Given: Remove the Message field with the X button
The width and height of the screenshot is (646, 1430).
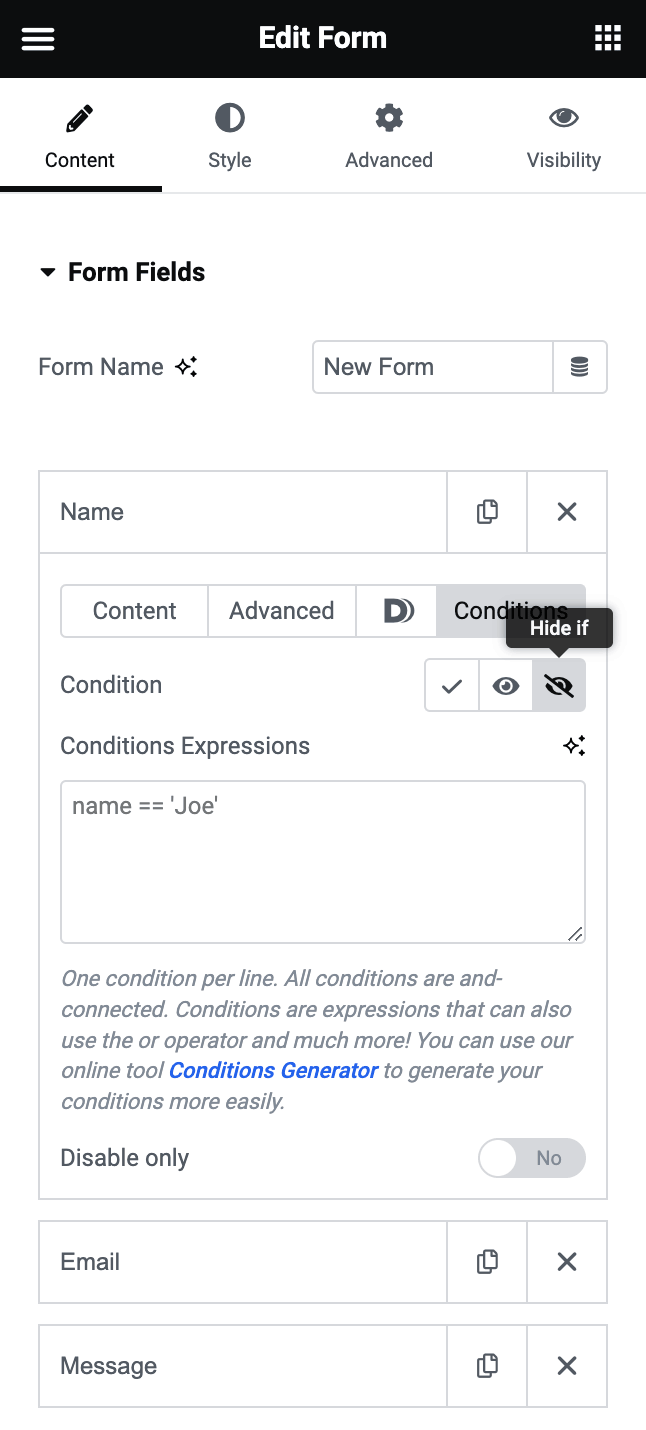Looking at the screenshot, I should point(567,1365).
